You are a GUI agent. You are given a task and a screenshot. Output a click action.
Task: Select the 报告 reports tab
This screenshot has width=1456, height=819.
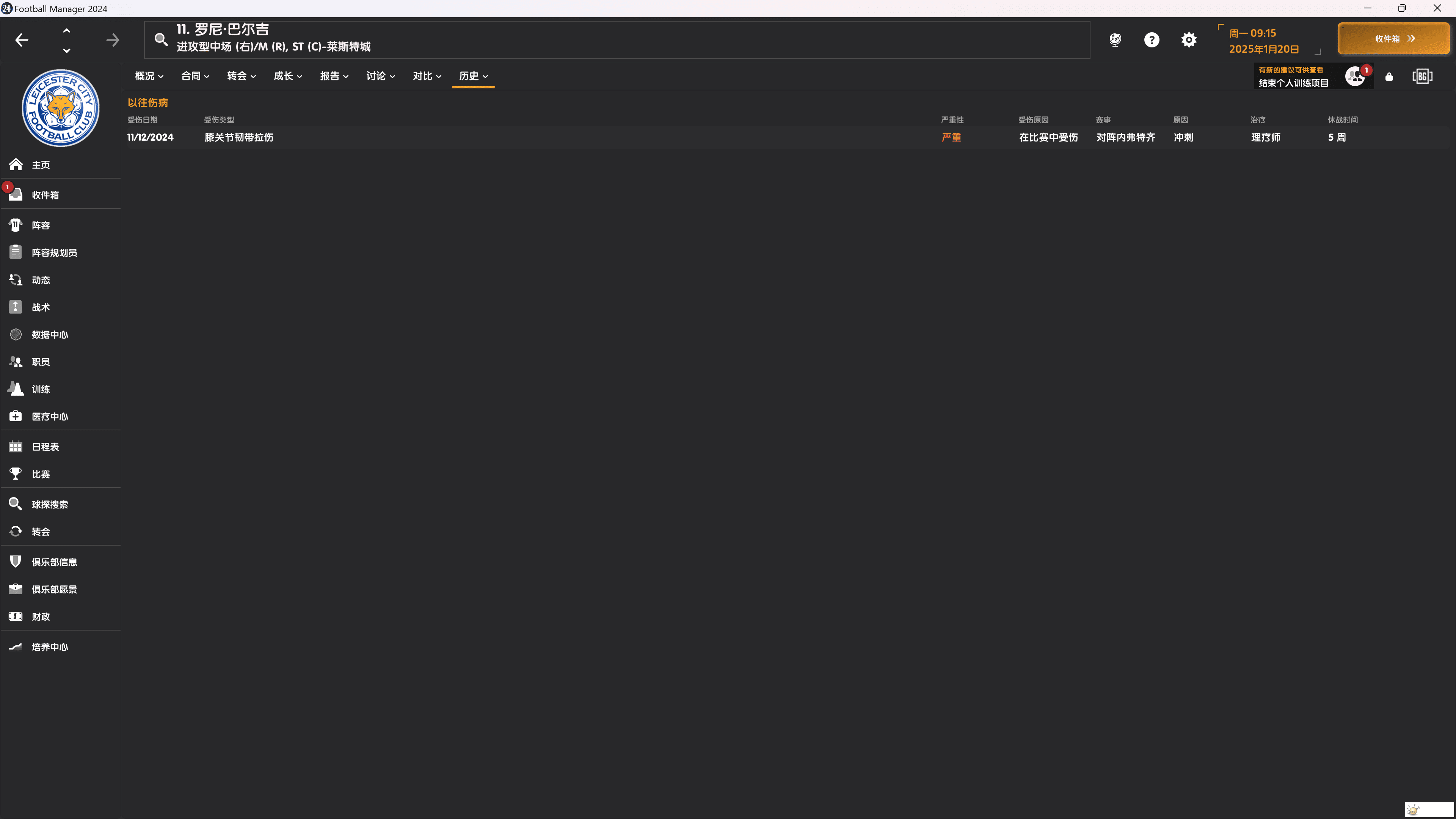click(x=334, y=76)
